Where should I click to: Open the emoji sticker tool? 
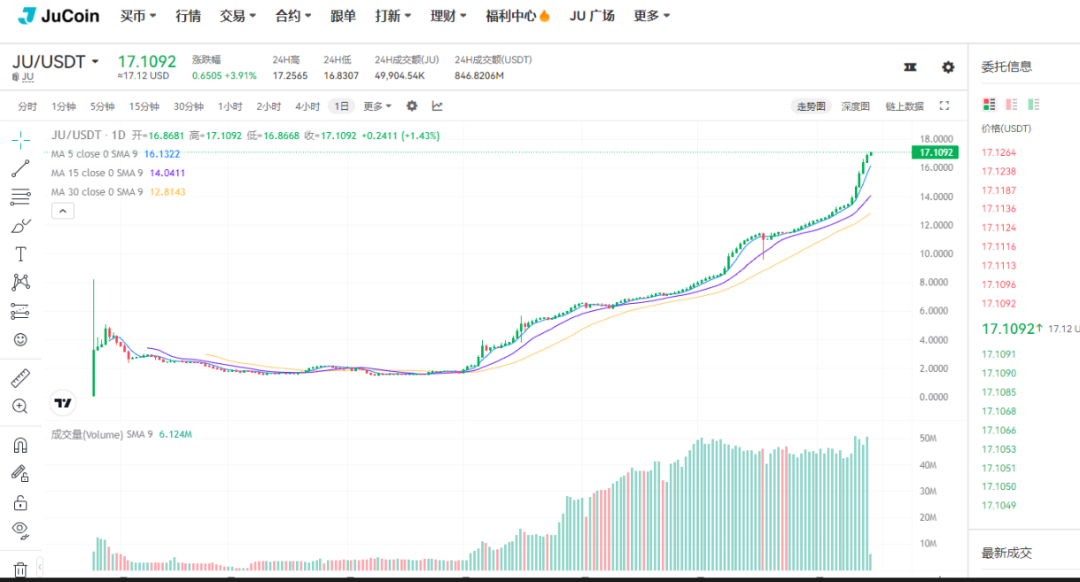(x=20, y=340)
